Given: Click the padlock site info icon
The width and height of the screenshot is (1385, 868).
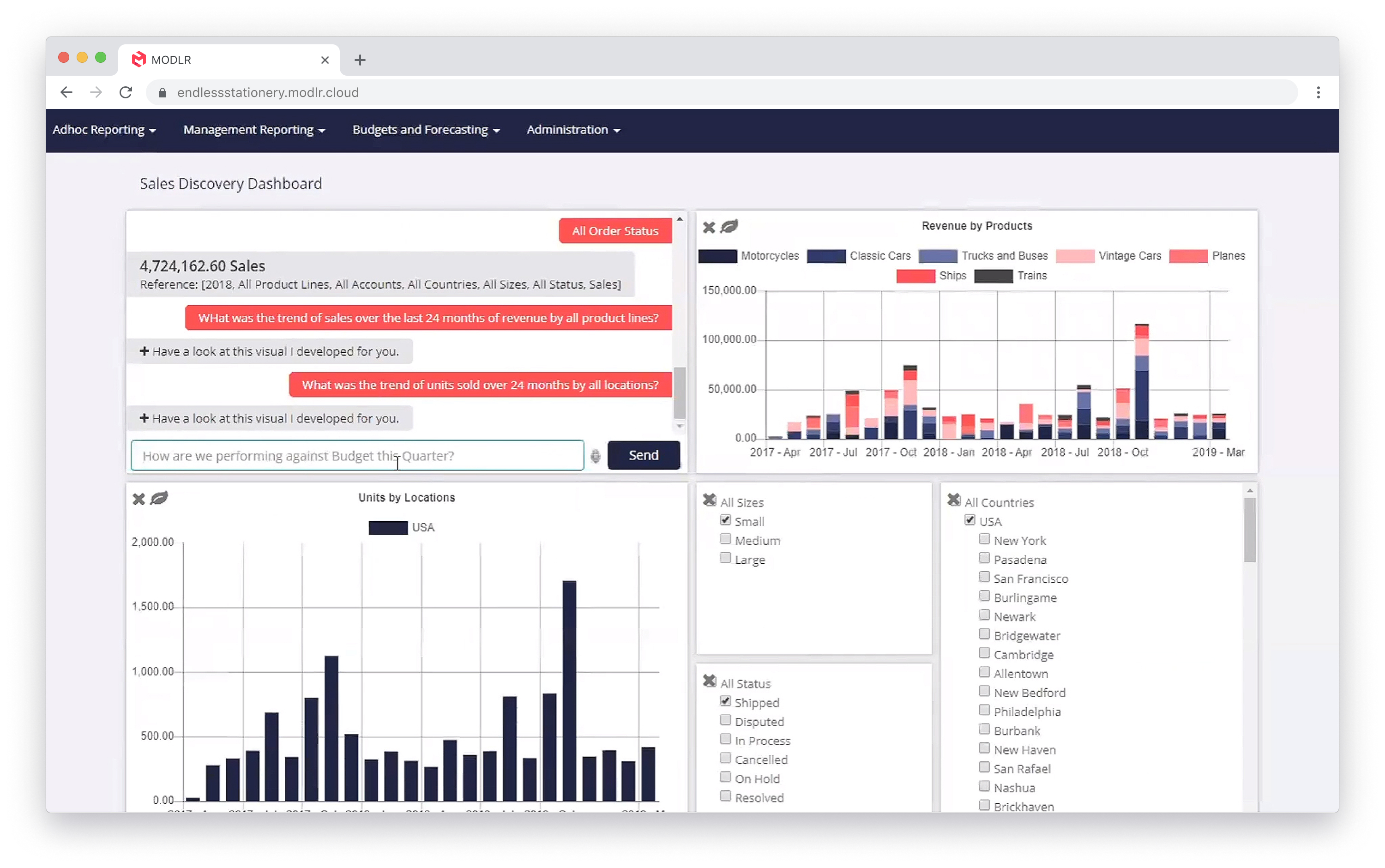Looking at the screenshot, I should [x=163, y=92].
